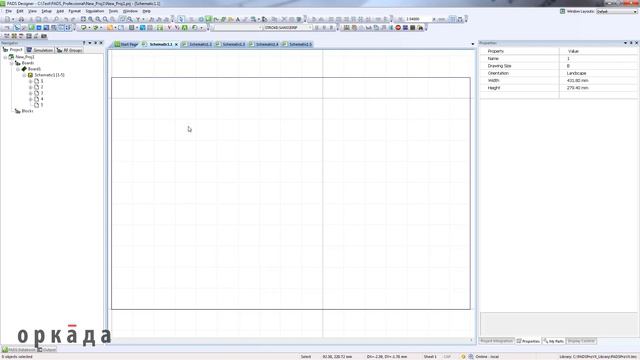Collapse the Boards tree node
This screenshot has width=640, height=360.
point(11,63)
